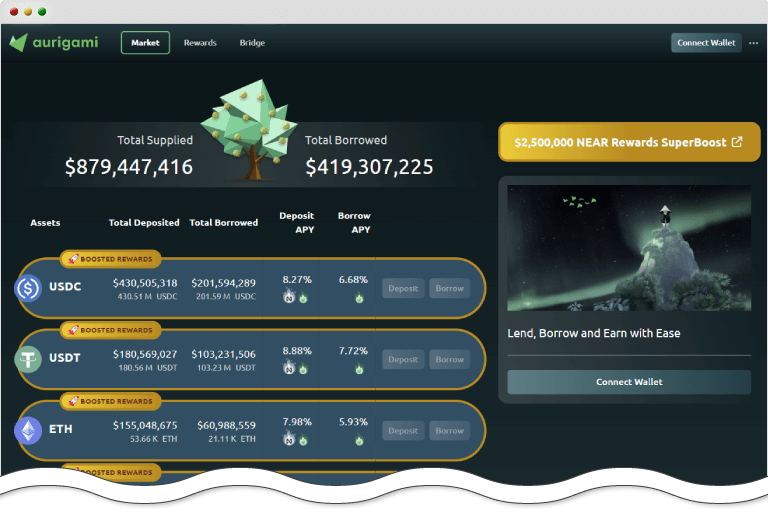
Task: Click the Boosted Rewards badge above ETH
Action: pos(111,401)
